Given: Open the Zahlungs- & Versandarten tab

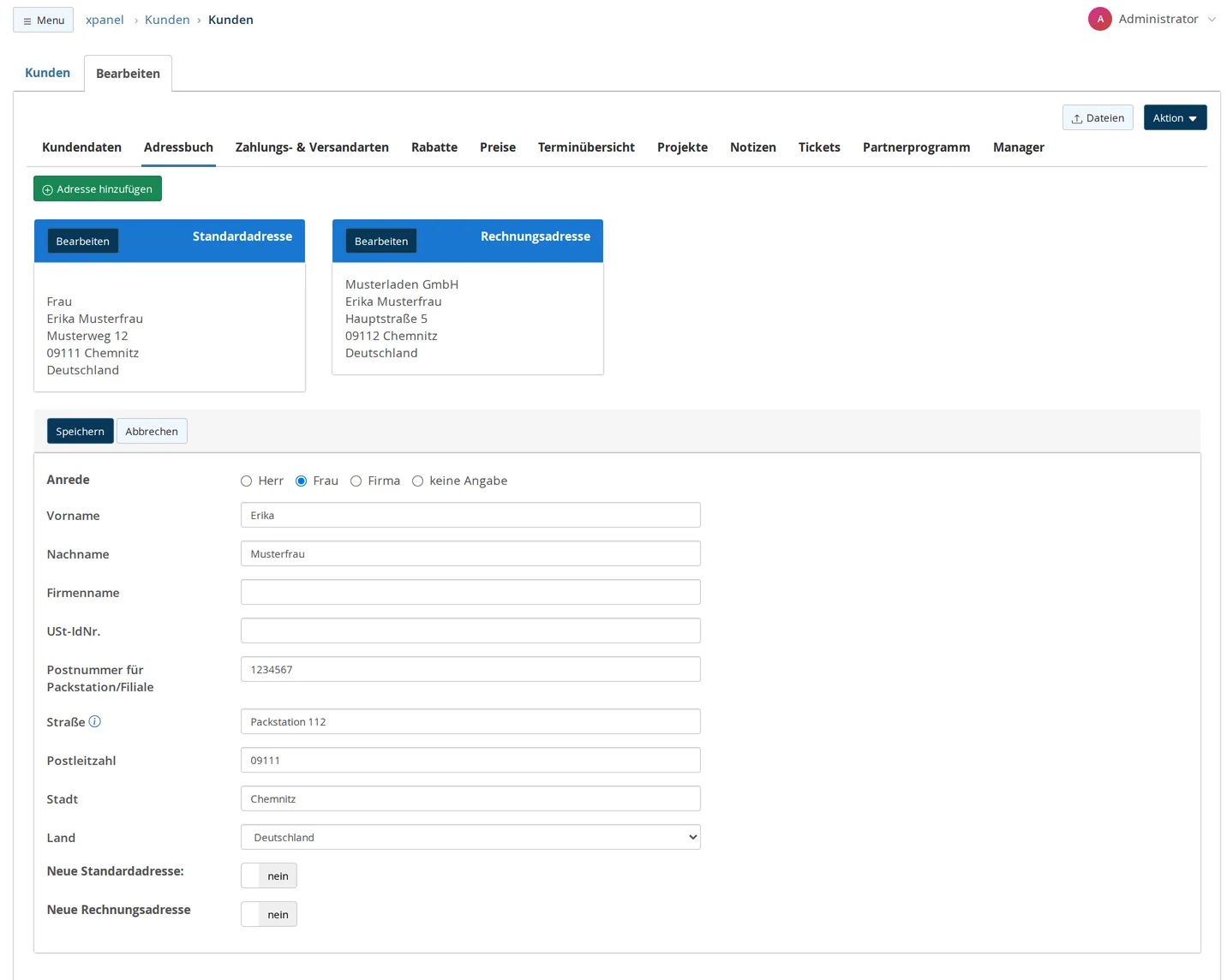Looking at the screenshot, I should tap(312, 147).
